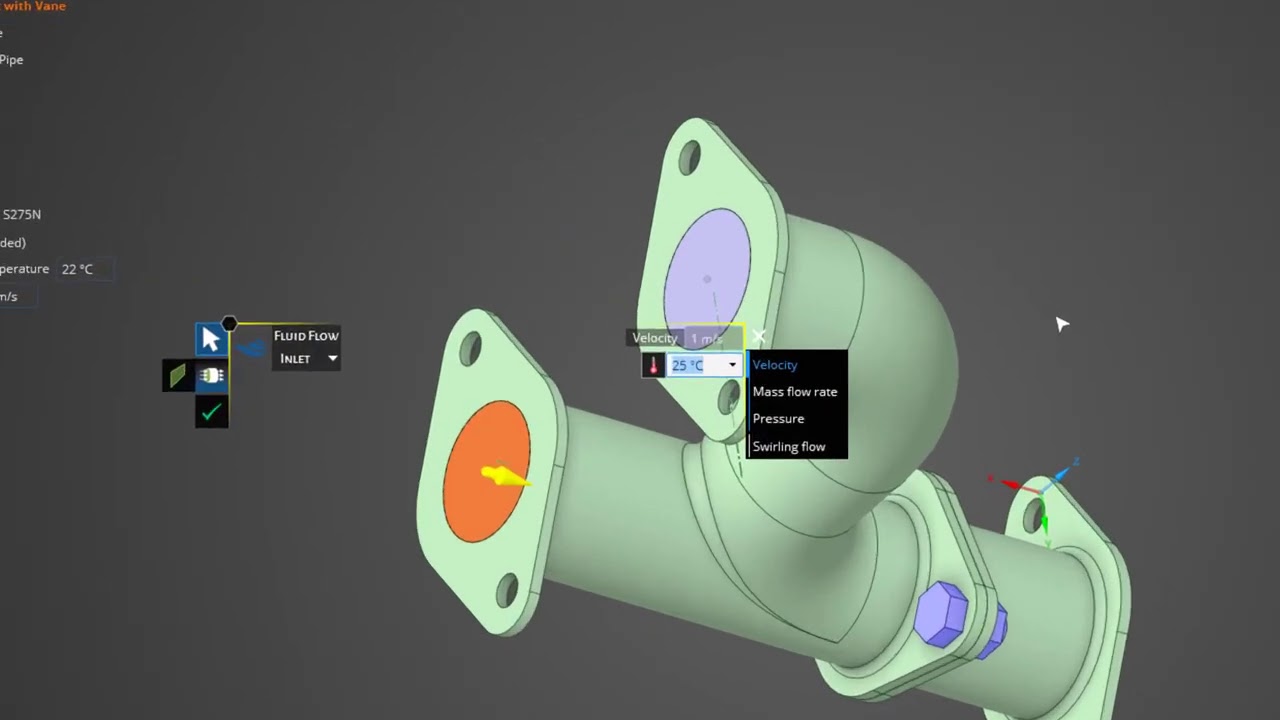Click the blue hand guide icon
Viewport: 1280px width, 720px height.
pos(251,347)
